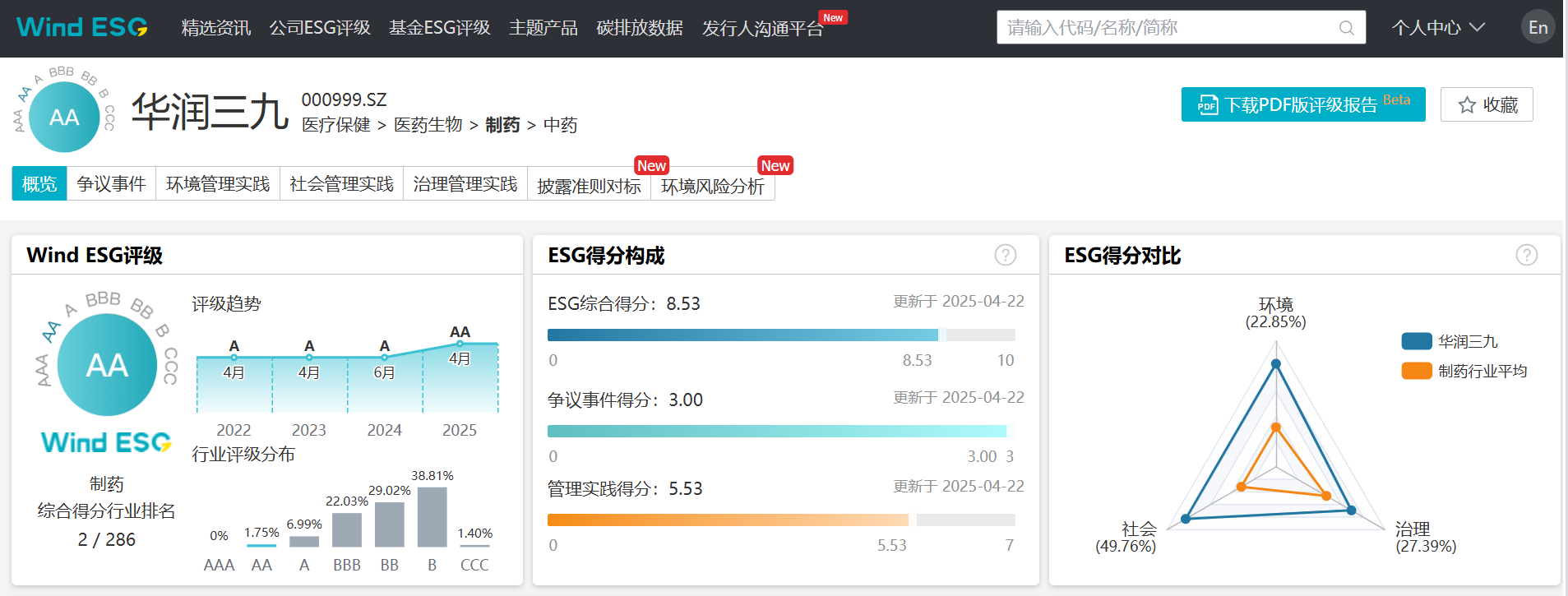Expand the 个人中心 dropdown menu
This screenshot has width=1568, height=596.
click(1427, 28)
